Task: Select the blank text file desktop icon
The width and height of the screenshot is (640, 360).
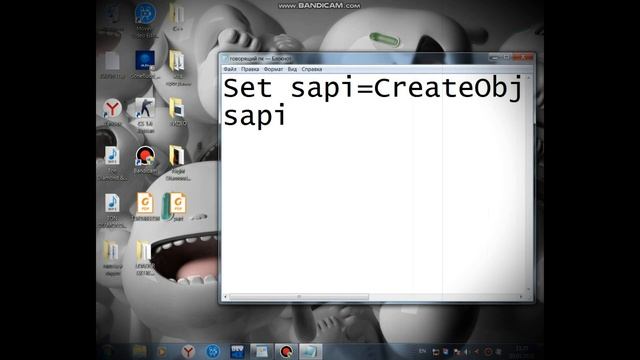Action: (112, 61)
